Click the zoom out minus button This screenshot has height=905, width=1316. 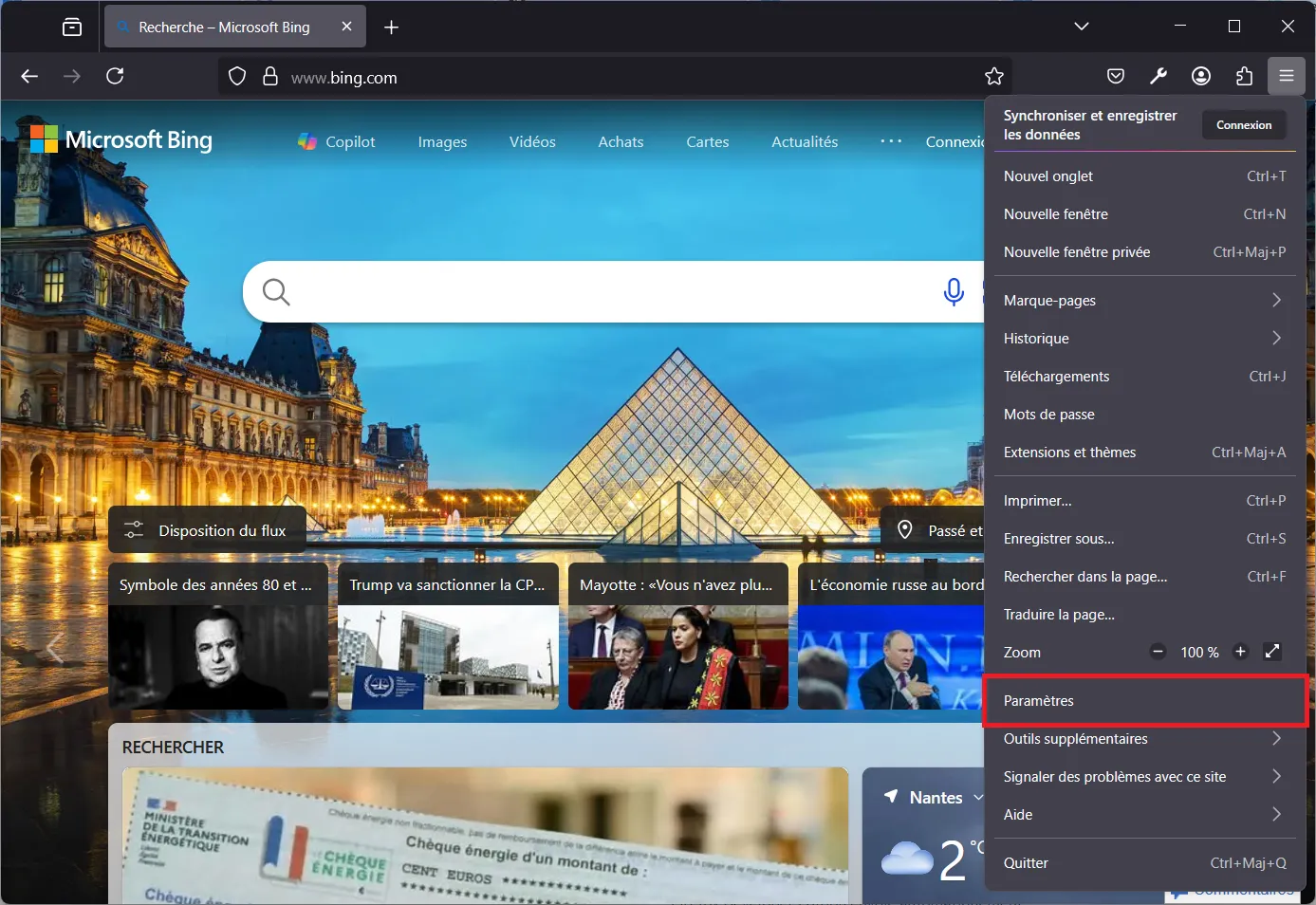coord(1158,652)
